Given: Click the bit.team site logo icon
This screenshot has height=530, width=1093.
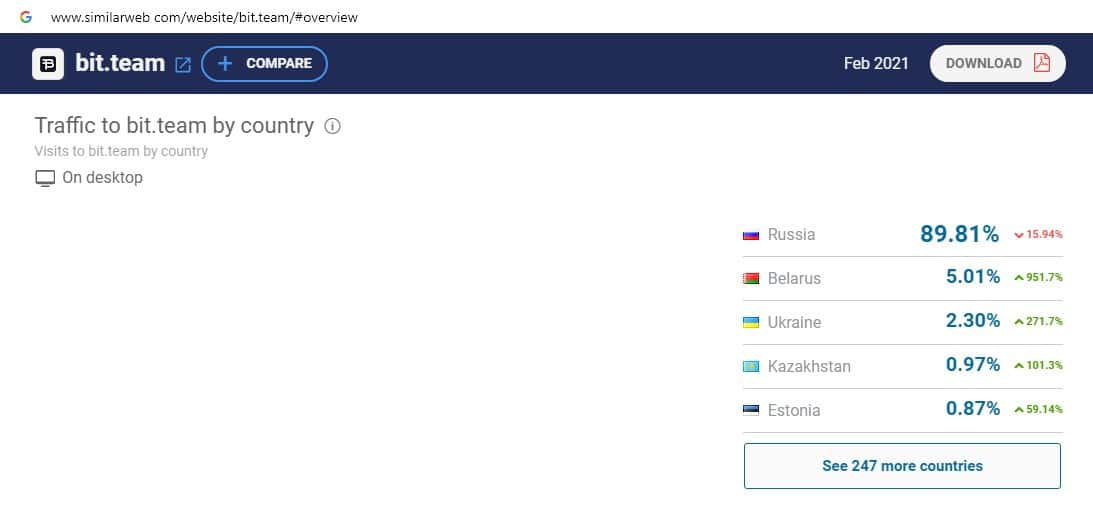Looking at the screenshot, I should (48, 63).
